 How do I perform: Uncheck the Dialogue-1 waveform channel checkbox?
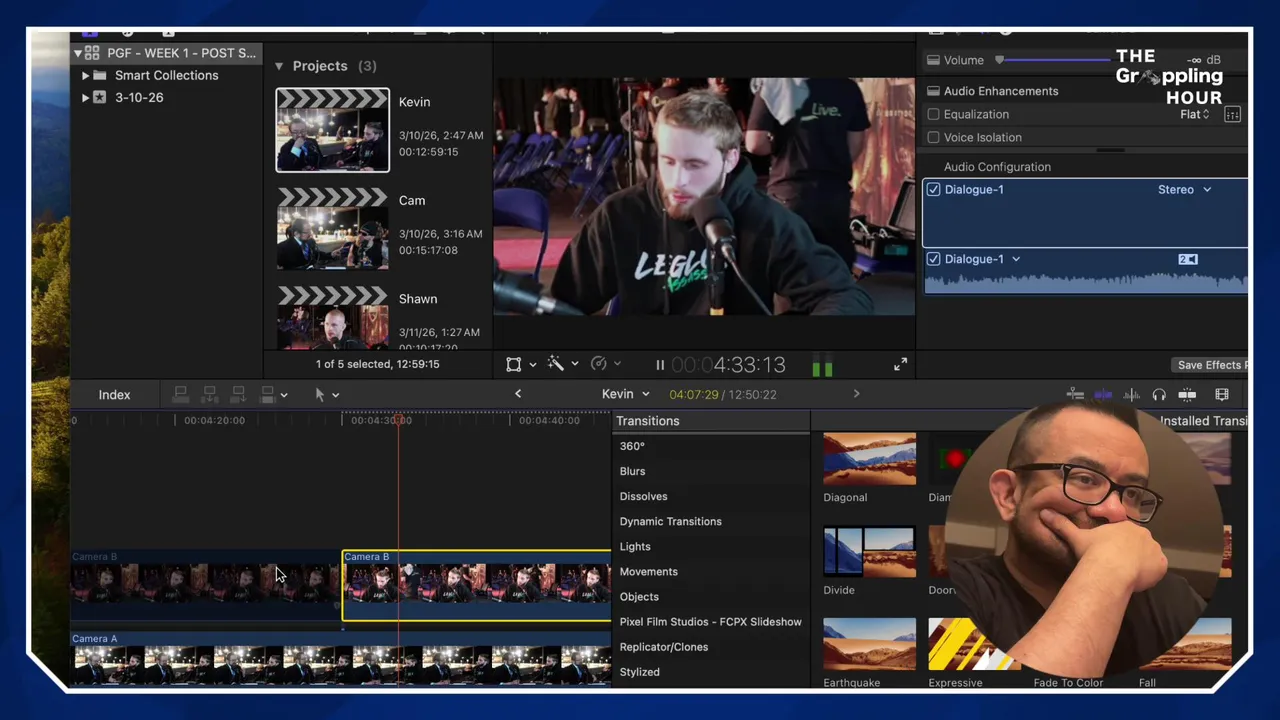933,259
